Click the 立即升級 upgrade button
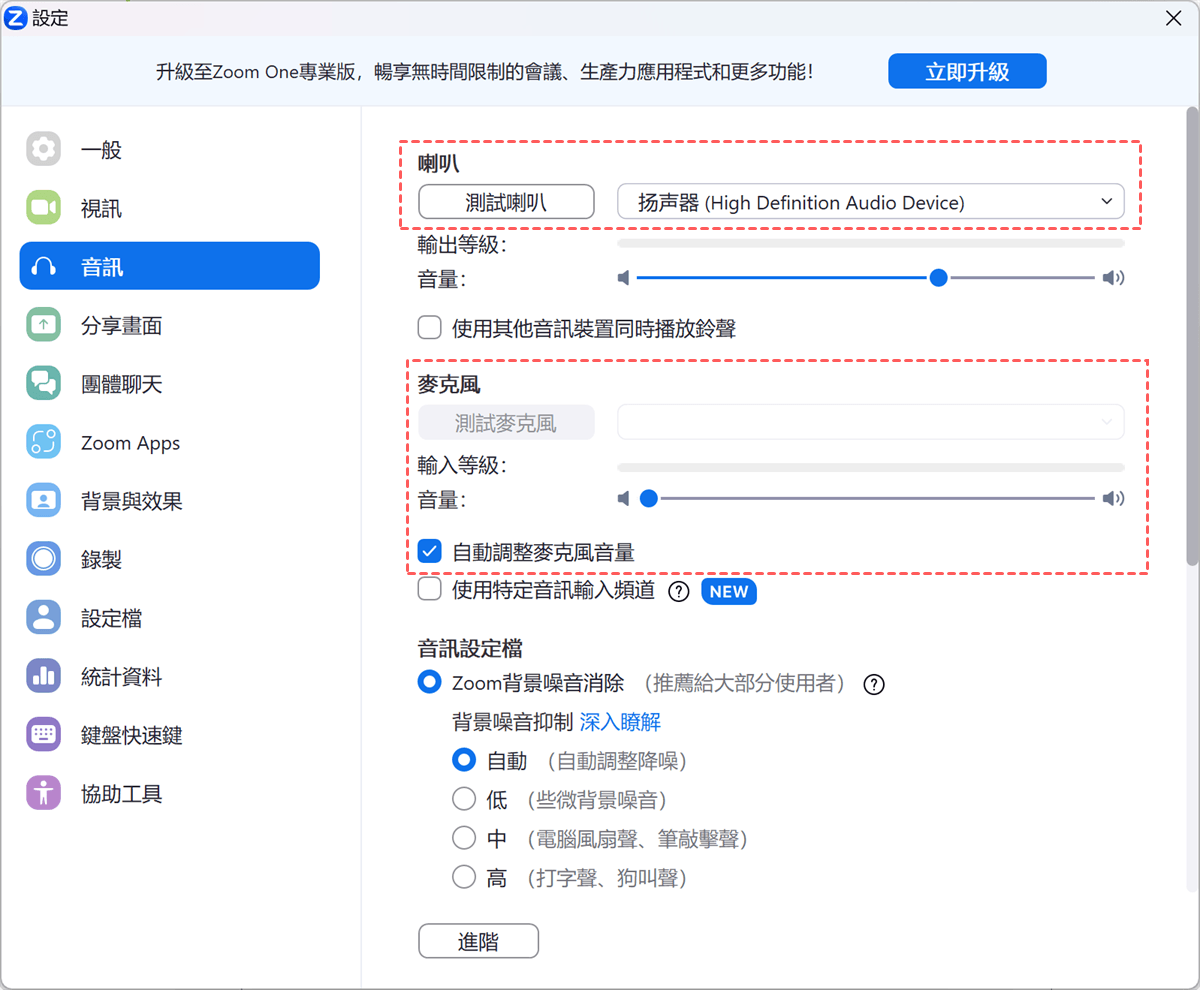 click(967, 72)
